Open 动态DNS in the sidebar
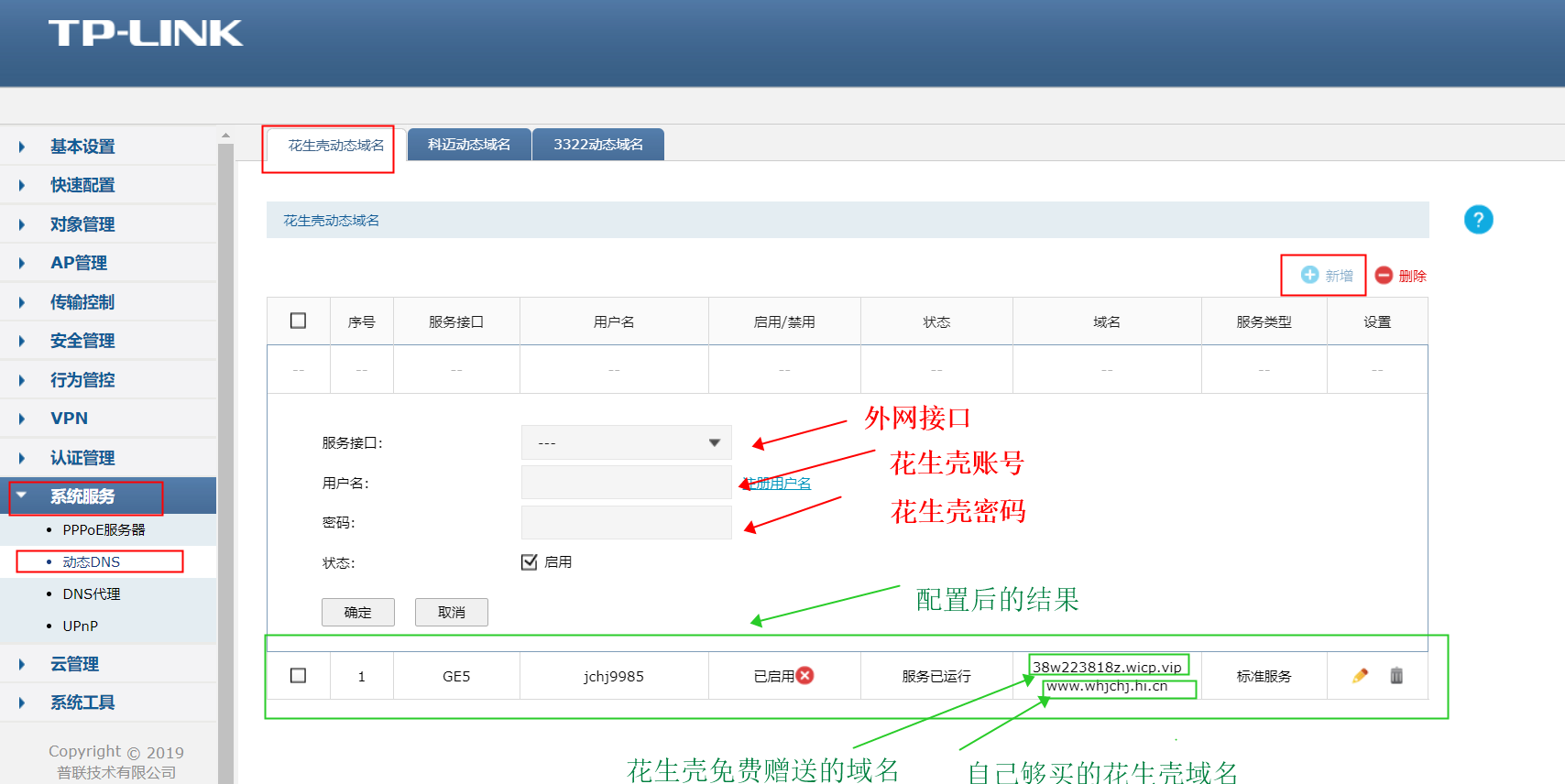 click(91, 561)
